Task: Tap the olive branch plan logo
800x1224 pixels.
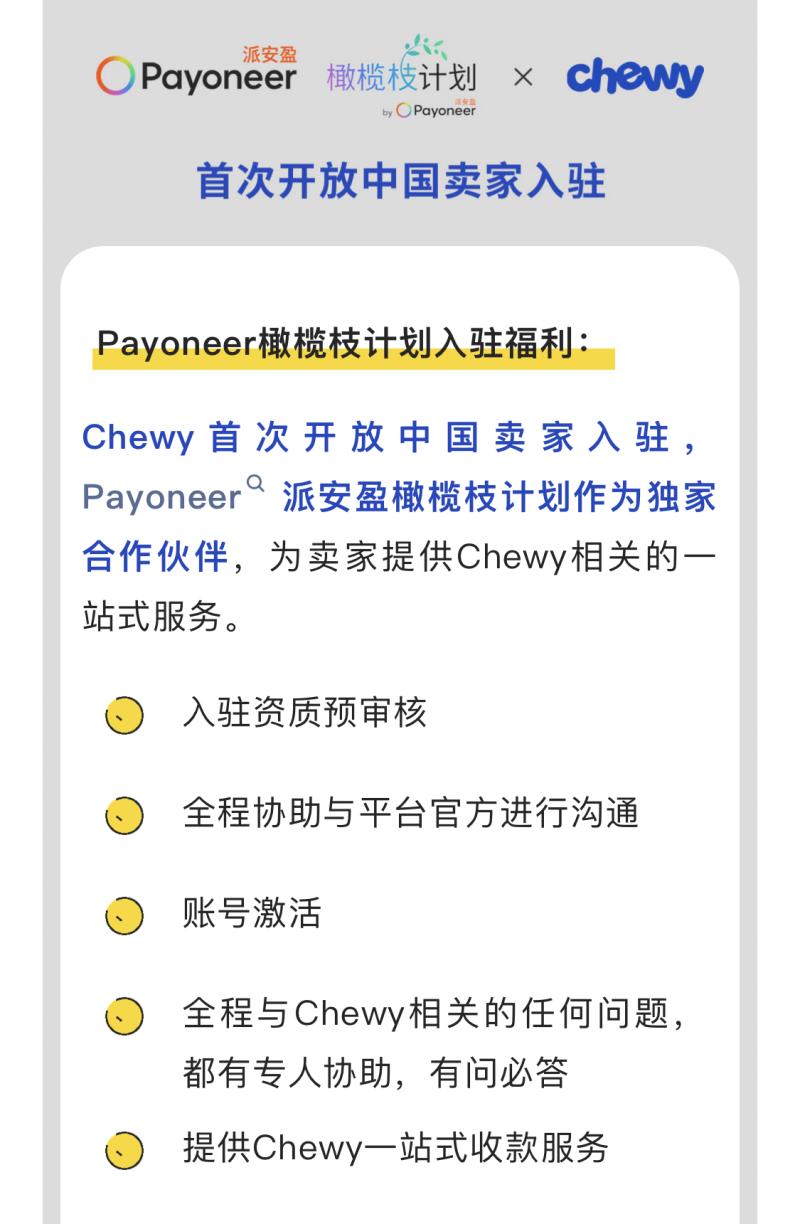Action: [401, 77]
